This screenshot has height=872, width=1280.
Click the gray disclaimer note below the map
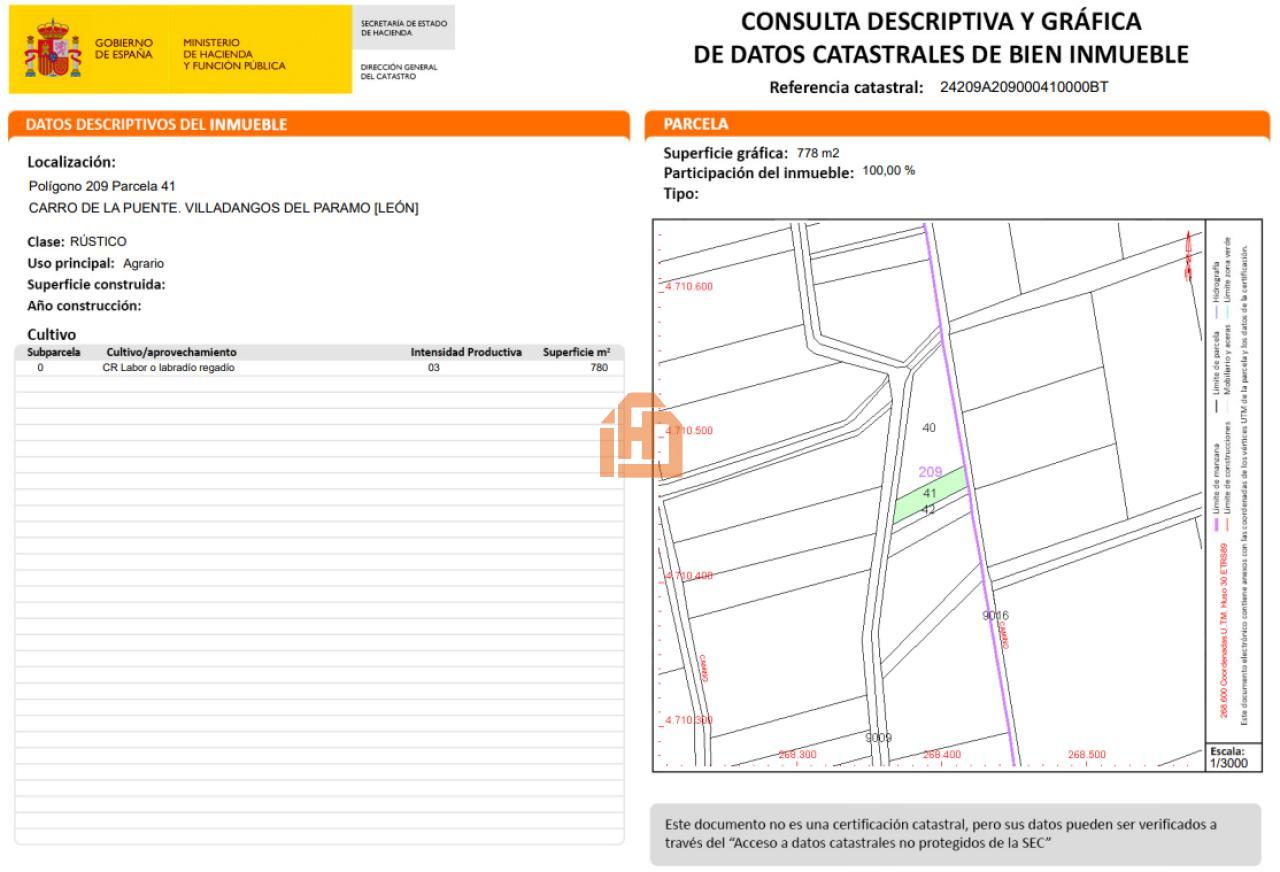955,834
